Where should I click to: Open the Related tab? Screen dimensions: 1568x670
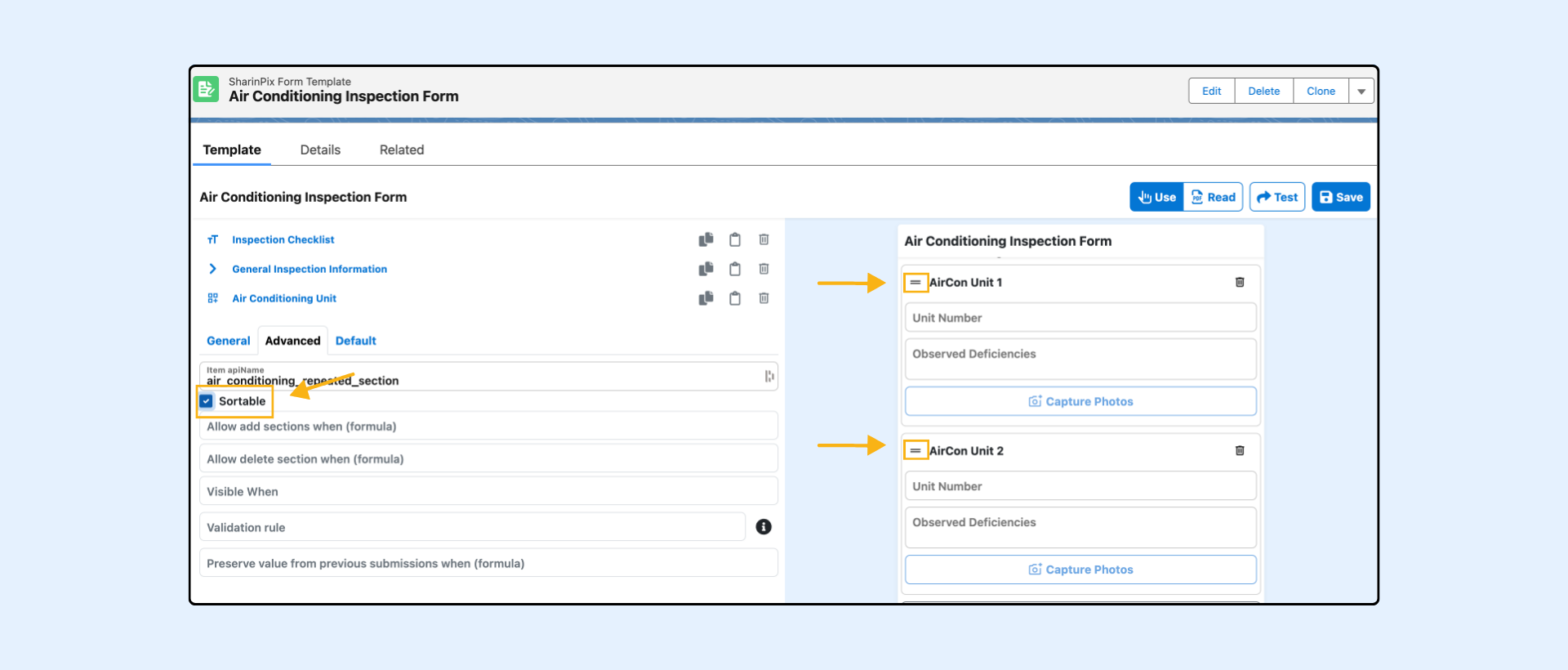[x=401, y=150]
